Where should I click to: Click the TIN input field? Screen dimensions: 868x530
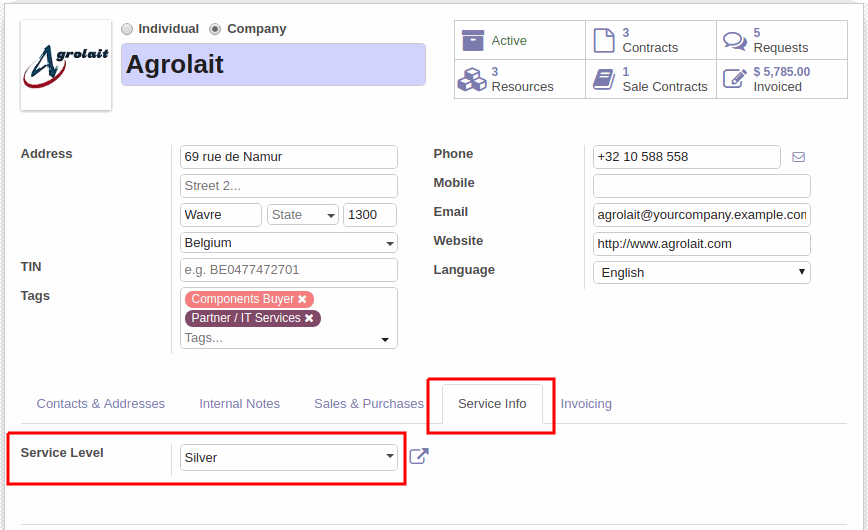(x=289, y=270)
